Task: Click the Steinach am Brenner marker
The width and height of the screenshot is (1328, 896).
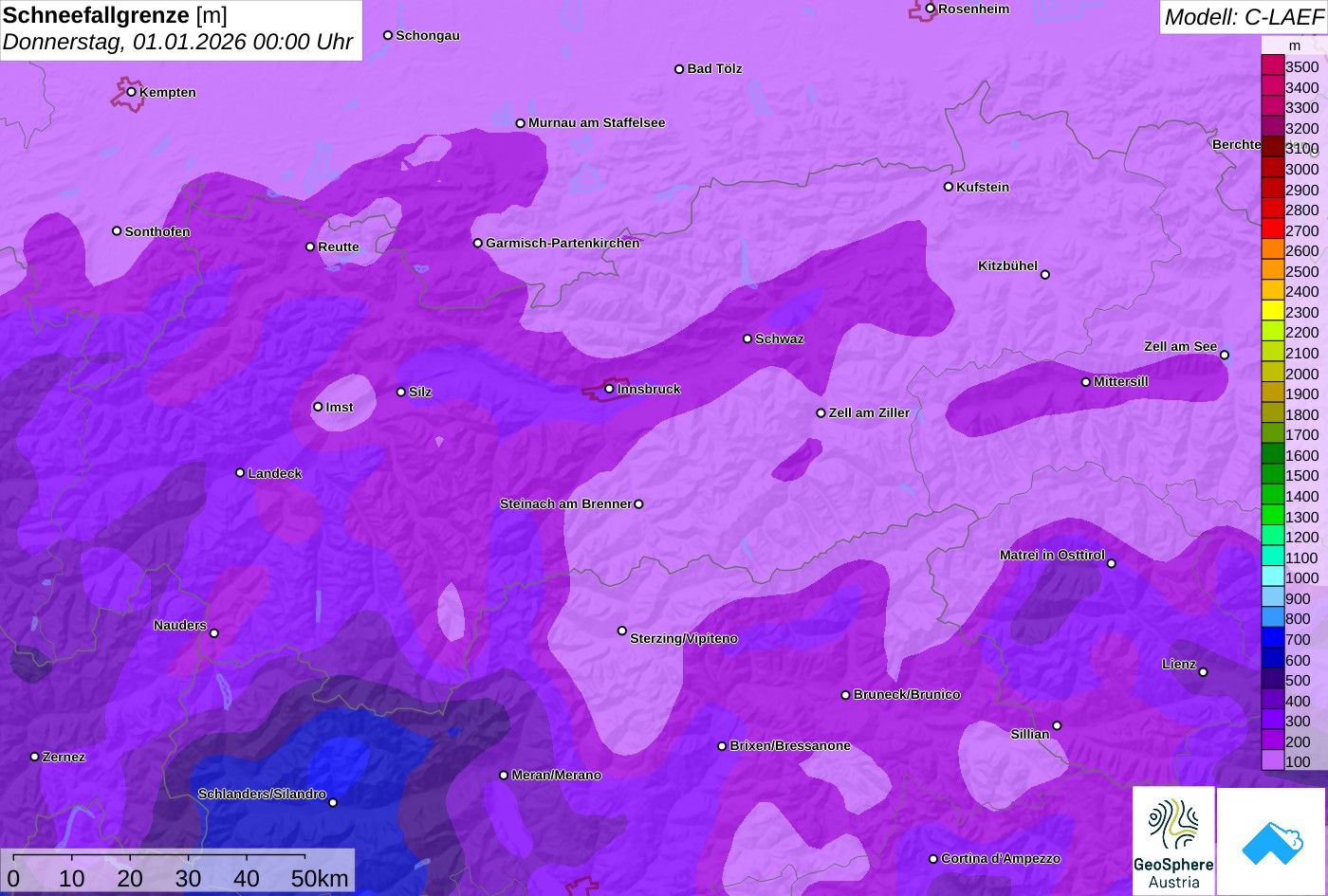Action: pyautogui.click(x=638, y=504)
